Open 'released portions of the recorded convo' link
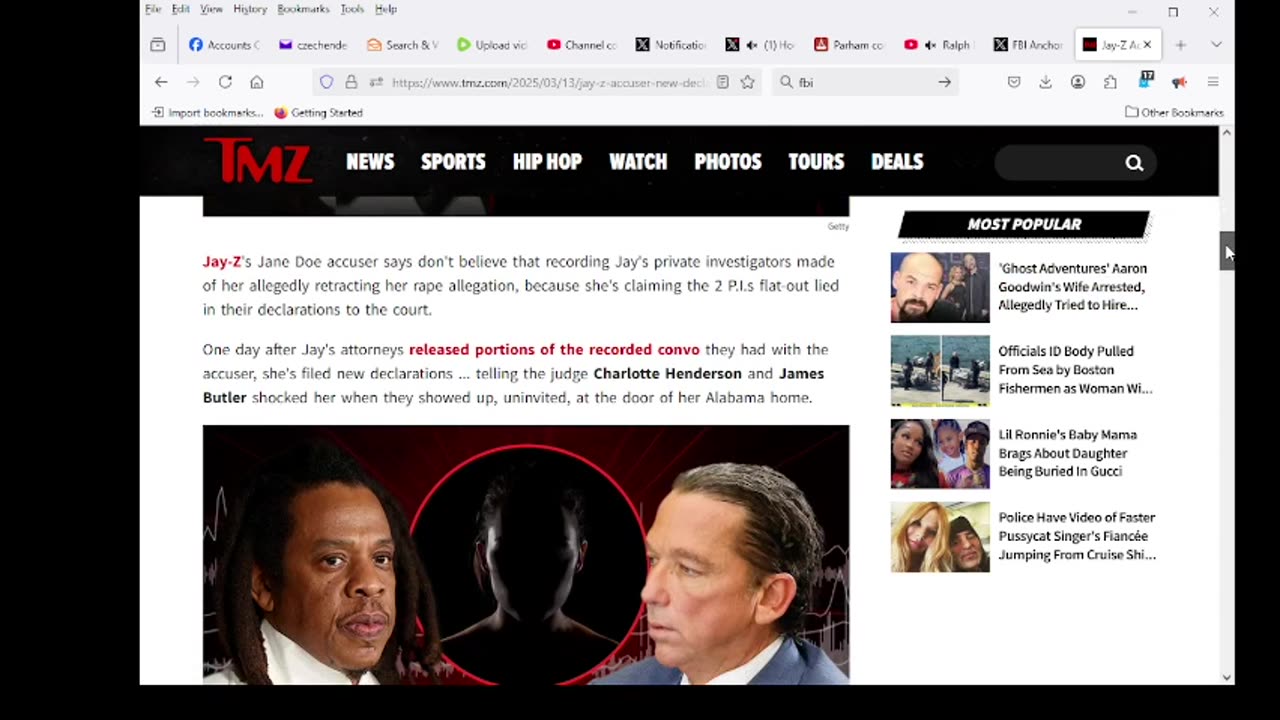Screen dimensions: 1280x720 point(554,350)
